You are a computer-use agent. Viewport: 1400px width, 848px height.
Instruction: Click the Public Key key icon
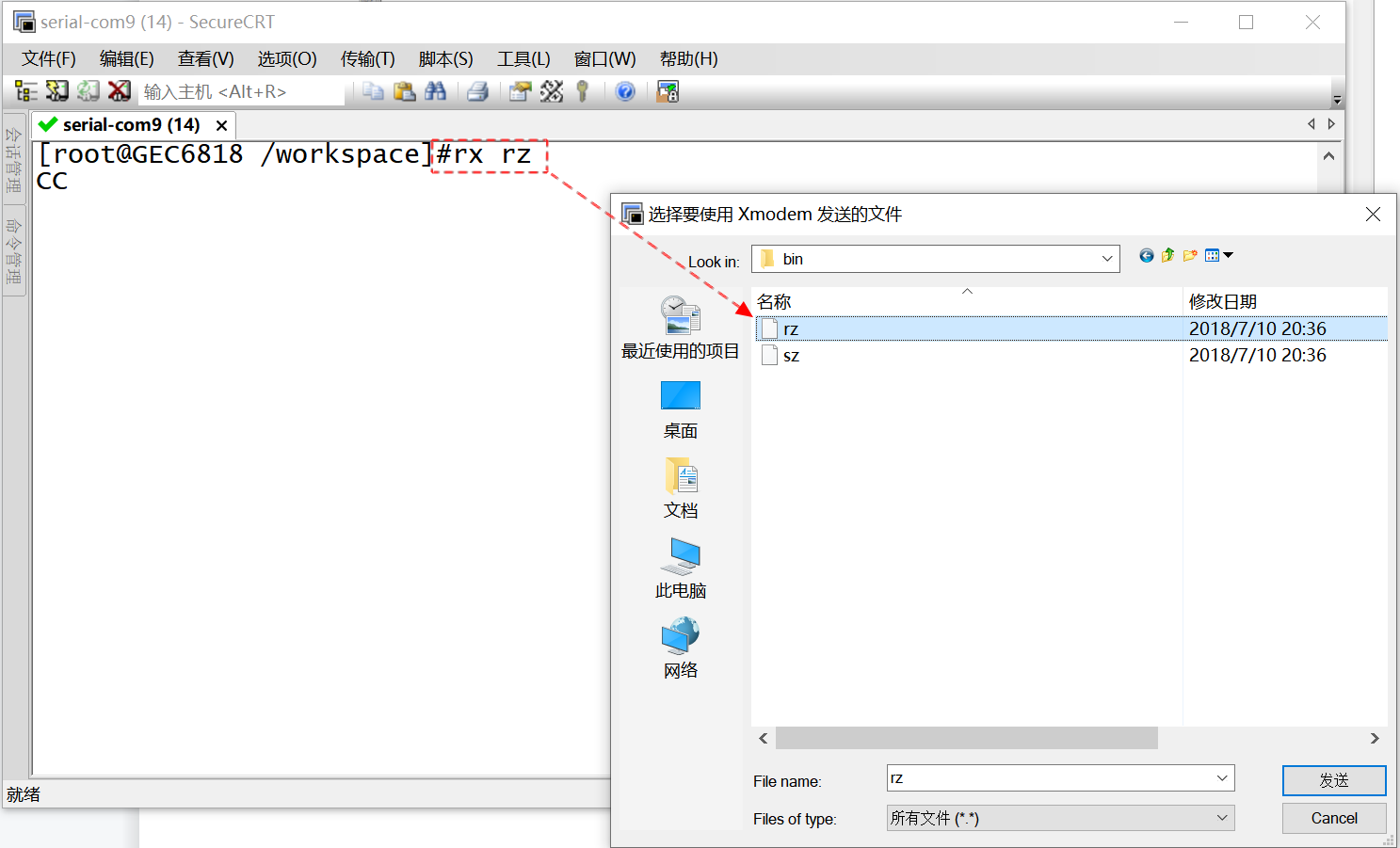tap(583, 91)
